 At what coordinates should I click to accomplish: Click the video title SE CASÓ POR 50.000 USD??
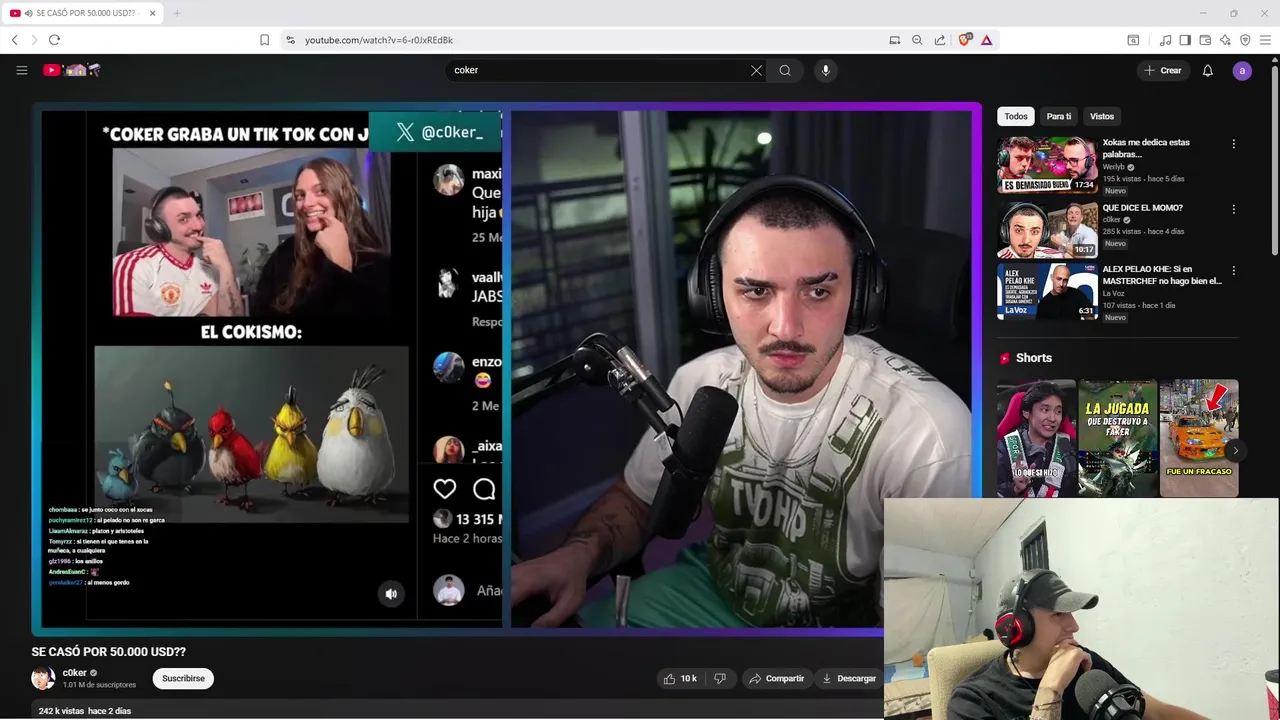(x=109, y=652)
